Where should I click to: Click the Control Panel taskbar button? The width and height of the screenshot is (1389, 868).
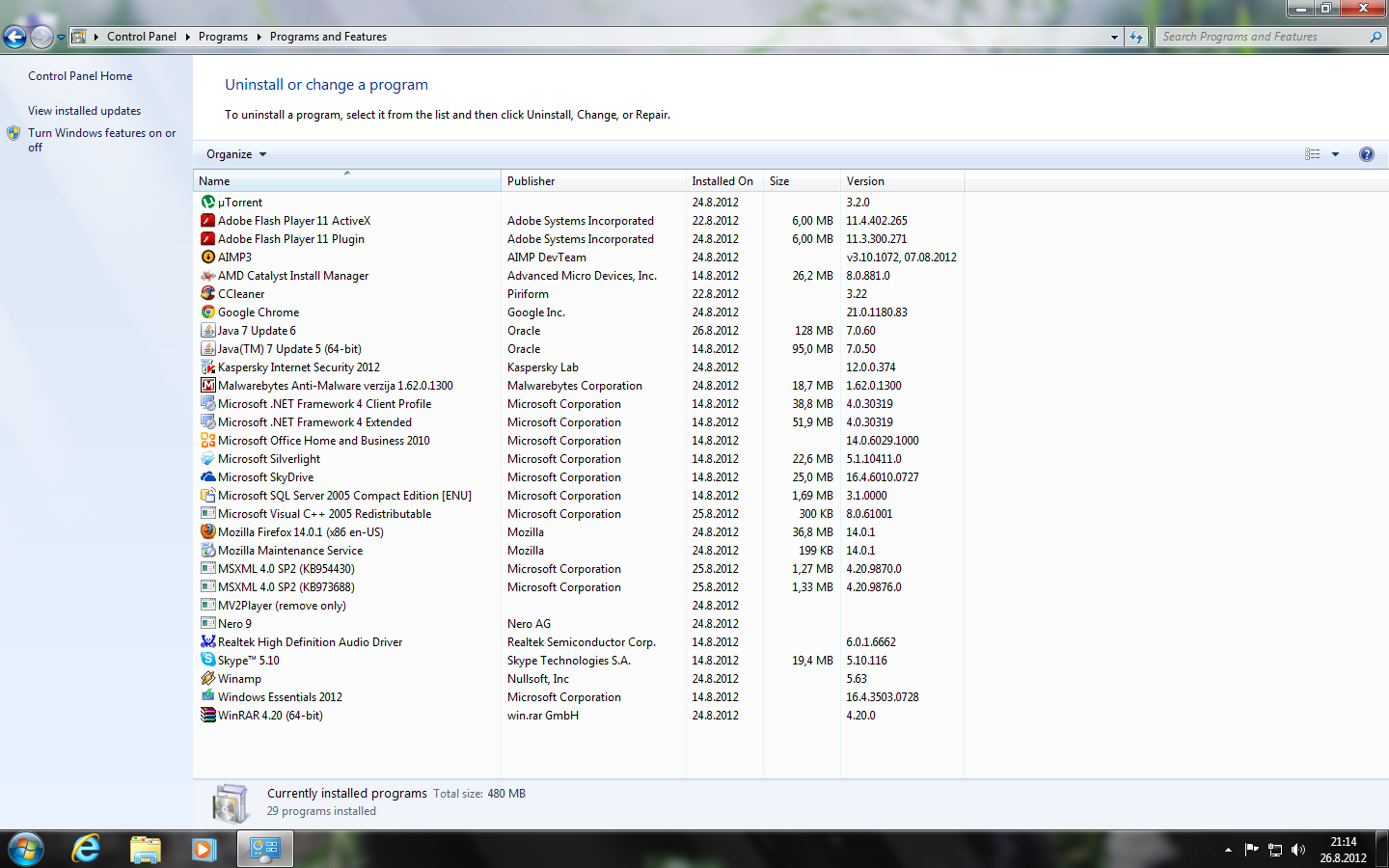pos(264,850)
